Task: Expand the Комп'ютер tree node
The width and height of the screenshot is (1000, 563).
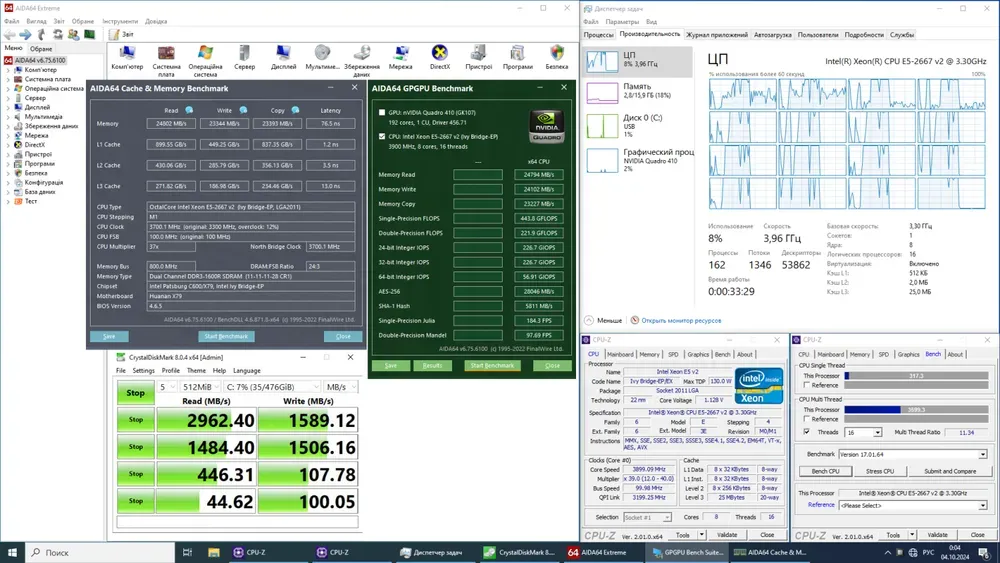Action: point(9,70)
